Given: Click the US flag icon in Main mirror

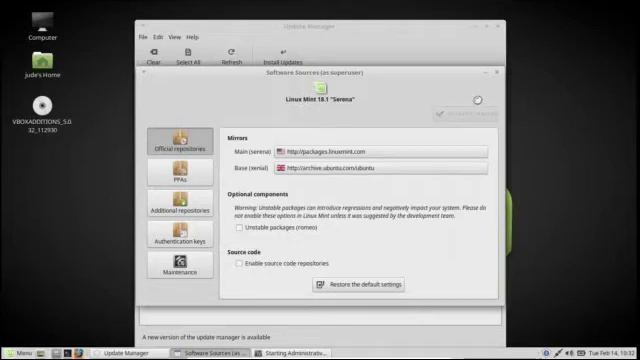Looking at the screenshot, I should [281, 151].
